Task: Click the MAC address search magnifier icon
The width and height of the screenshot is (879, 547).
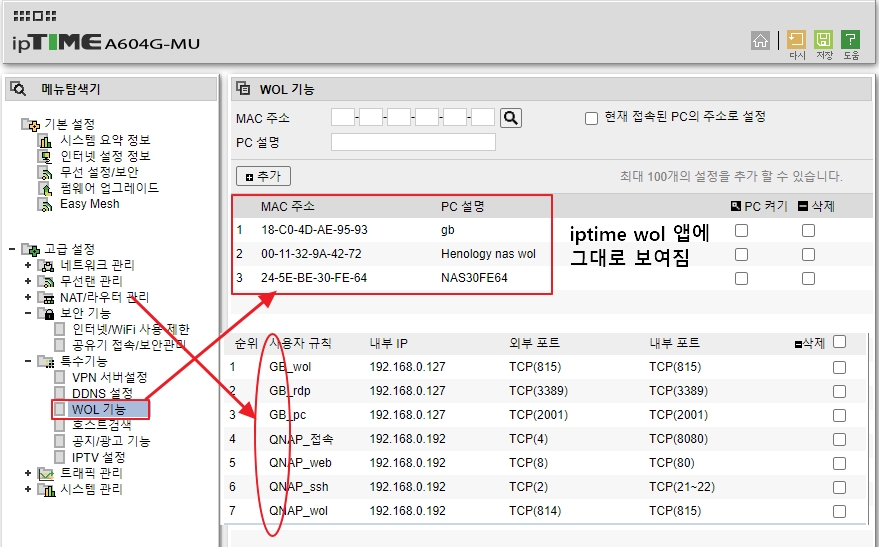Action: (x=511, y=118)
